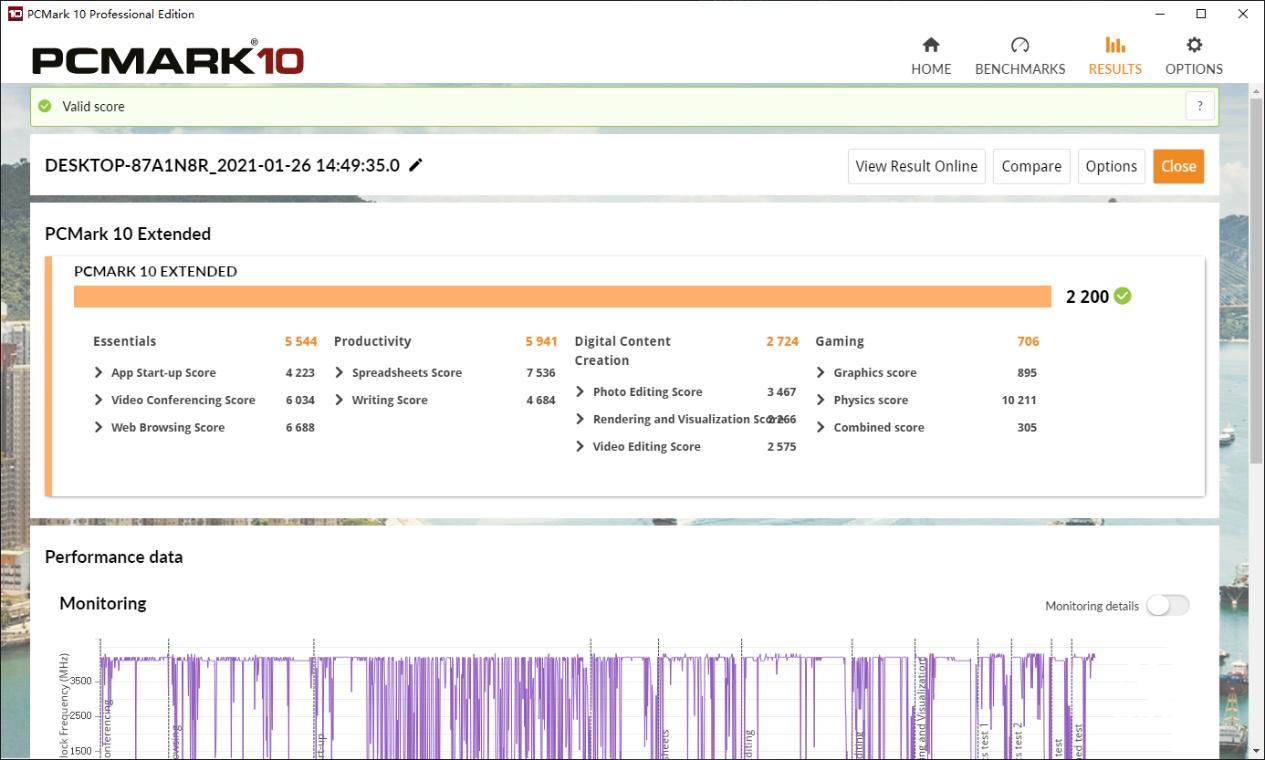Click the green Valid score checkmark icon

point(44,106)
